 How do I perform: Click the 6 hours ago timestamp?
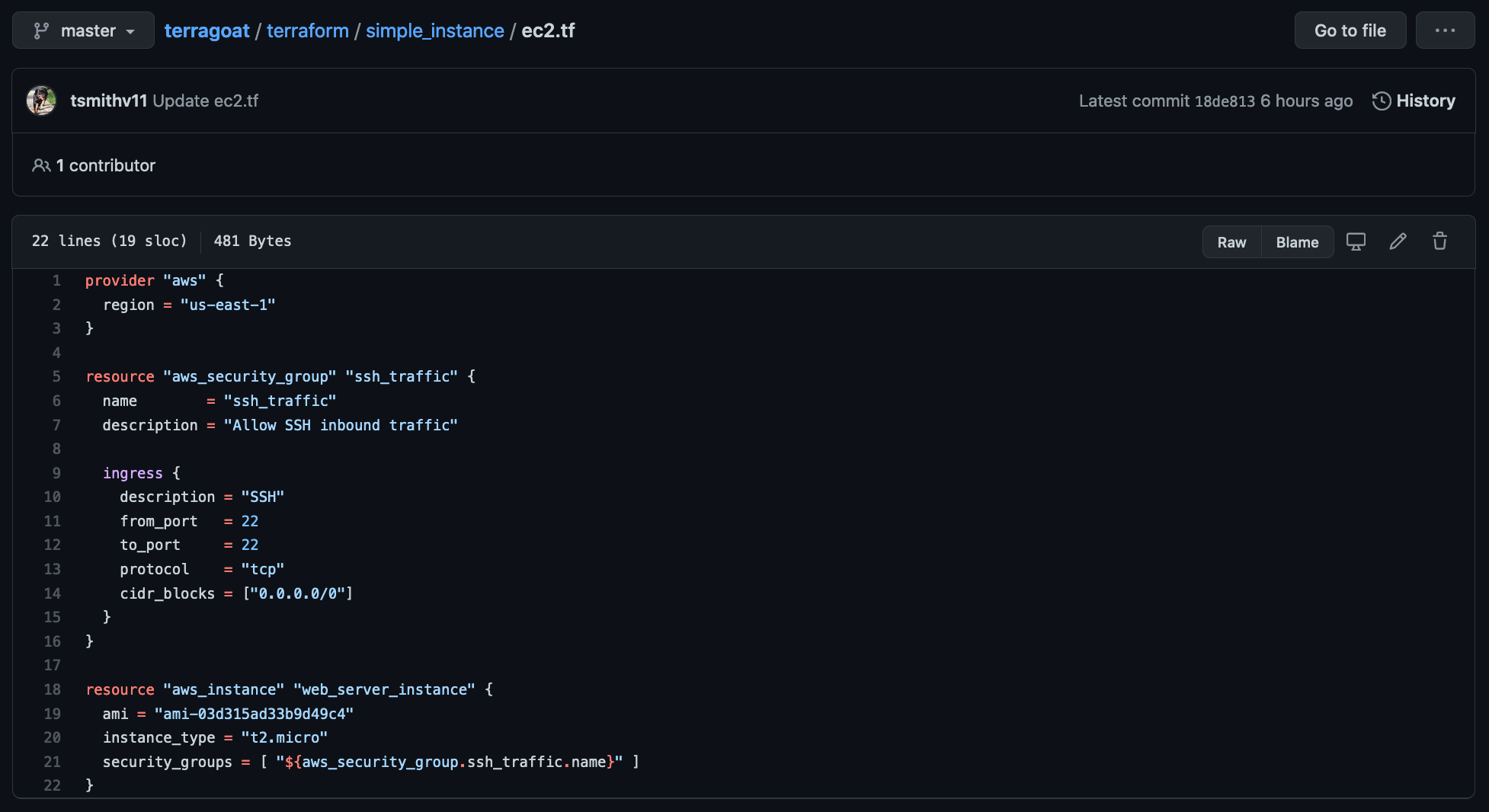[x=1306, y=101]
